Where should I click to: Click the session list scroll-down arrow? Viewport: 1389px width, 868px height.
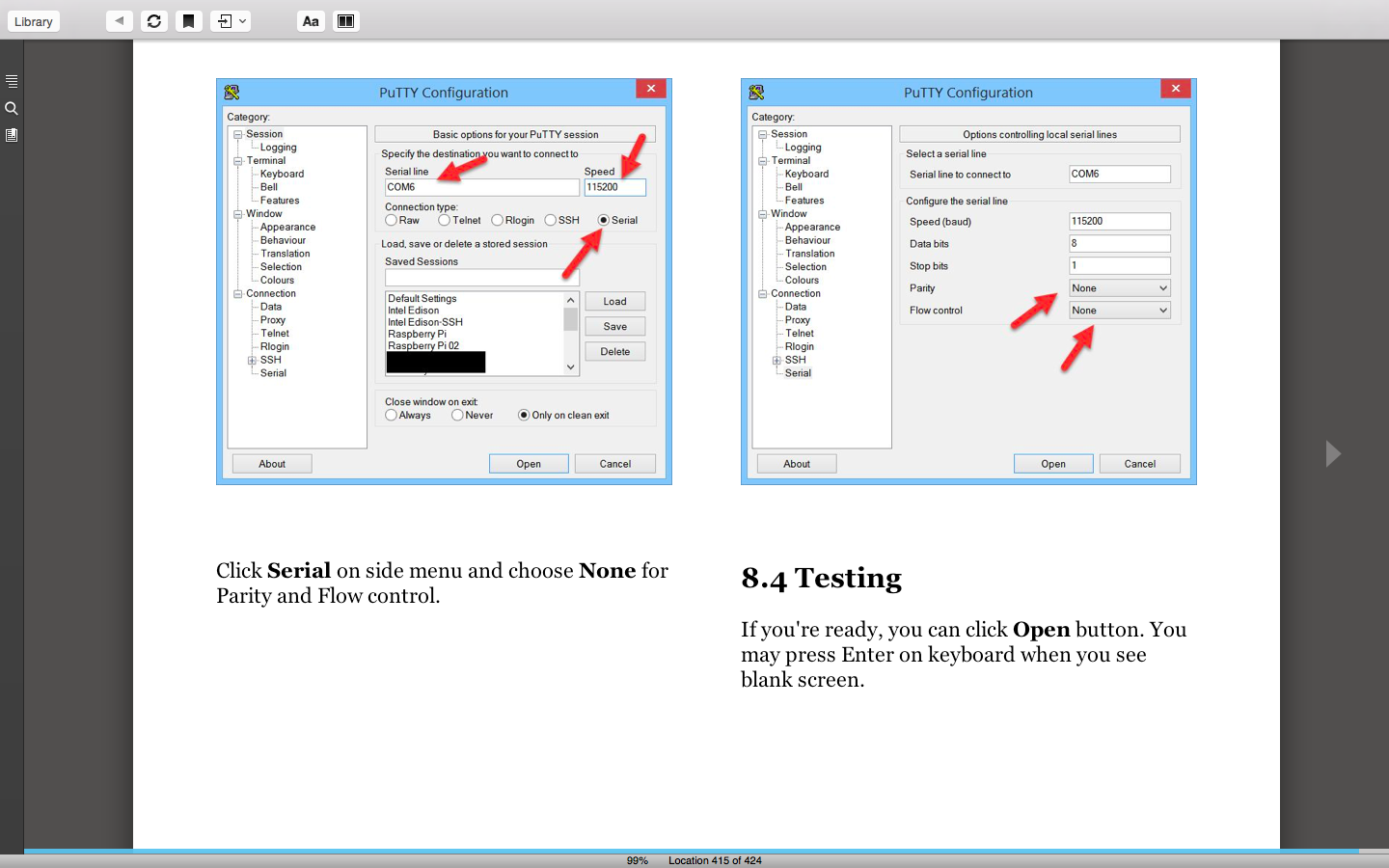[x=571, y=367]
